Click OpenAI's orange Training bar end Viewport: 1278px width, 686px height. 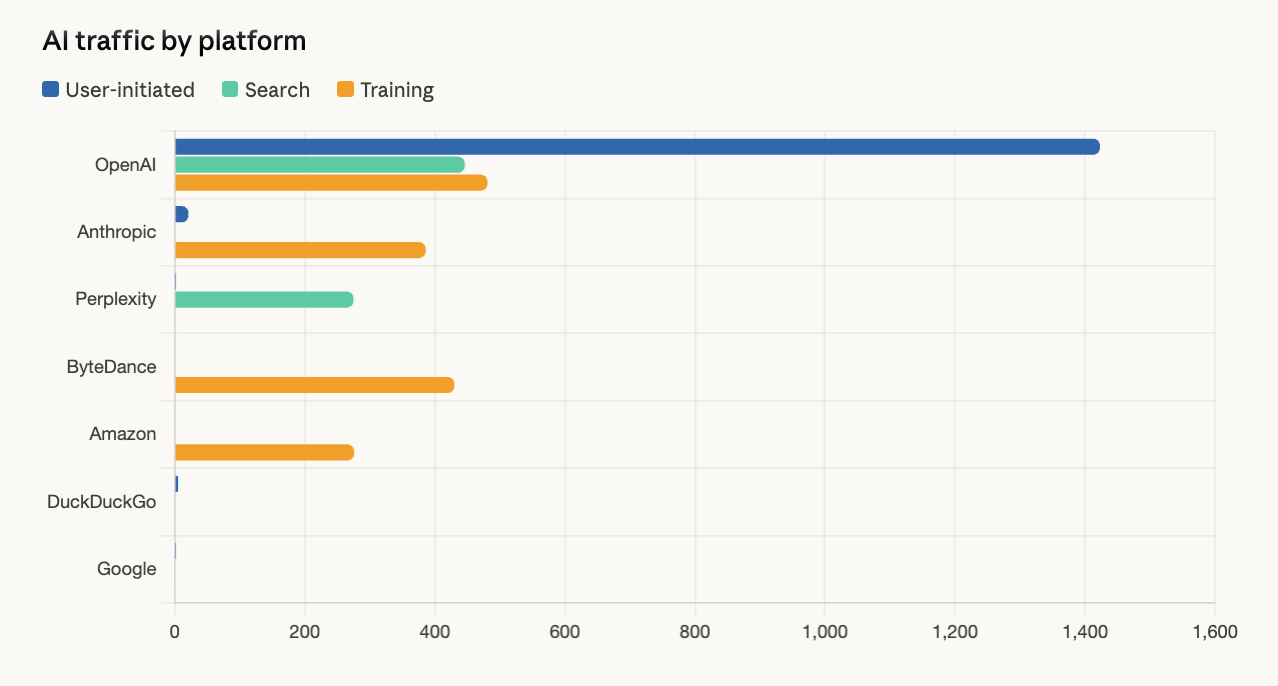pos(480,182)
